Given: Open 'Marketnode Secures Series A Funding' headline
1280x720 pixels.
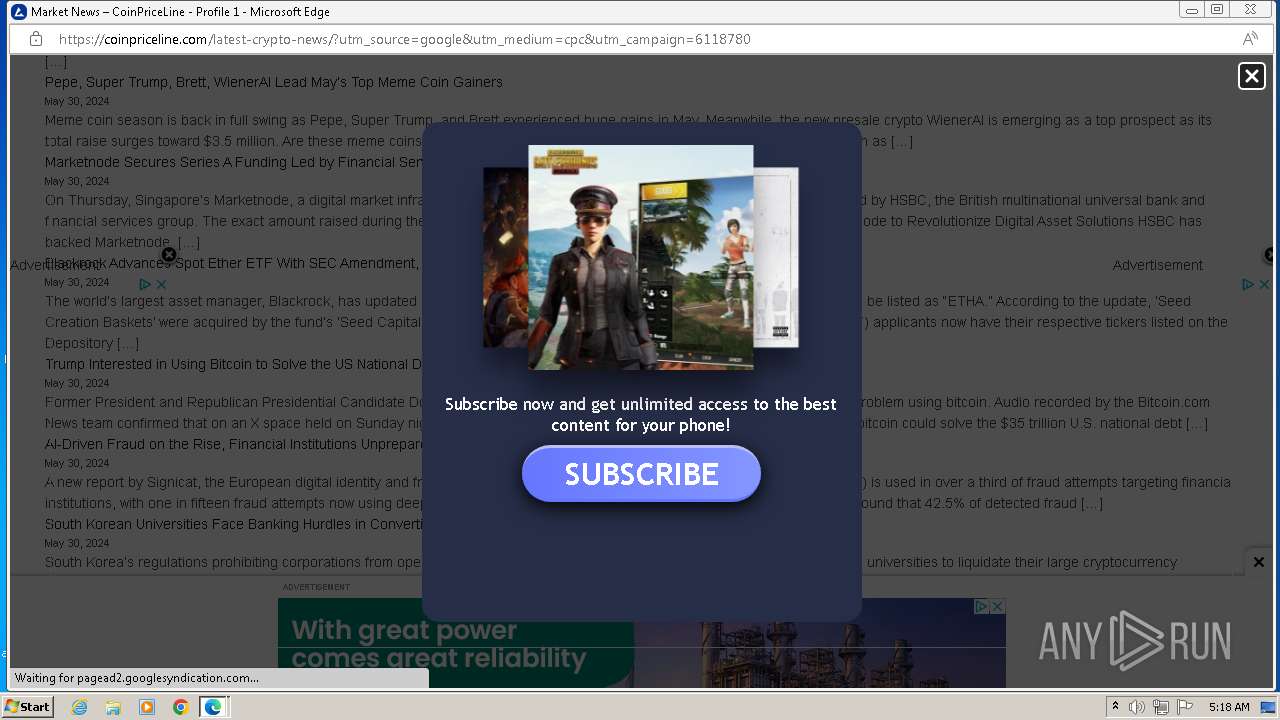Looking at the screenshot, I should [x=234, y=162].
